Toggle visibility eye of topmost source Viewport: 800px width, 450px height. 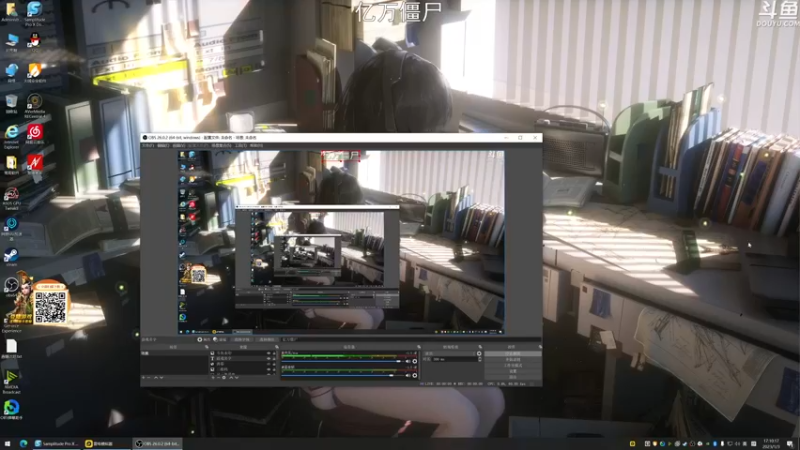(x=268, y=353)
